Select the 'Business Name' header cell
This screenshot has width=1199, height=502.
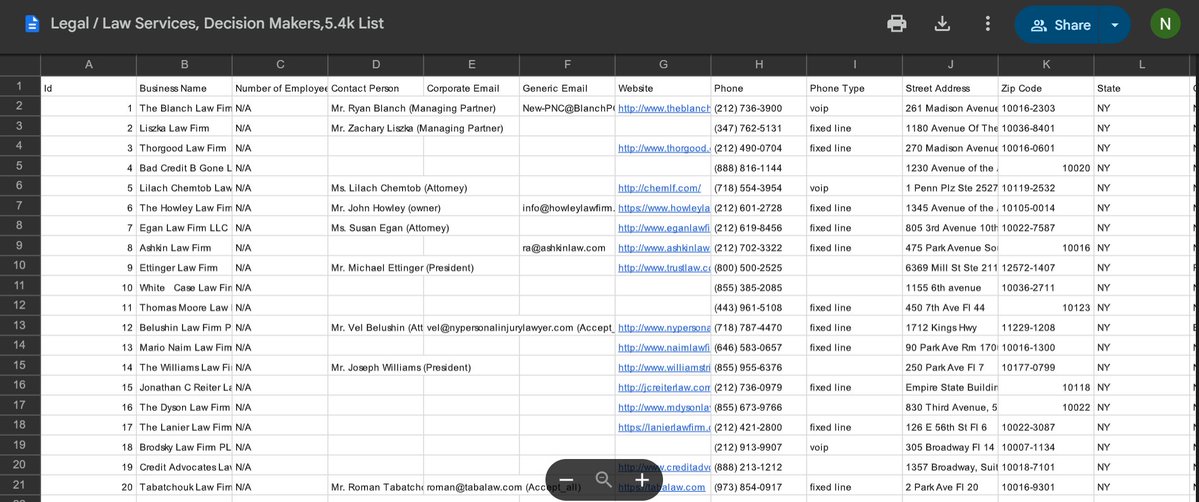click(x=184, y=88)
